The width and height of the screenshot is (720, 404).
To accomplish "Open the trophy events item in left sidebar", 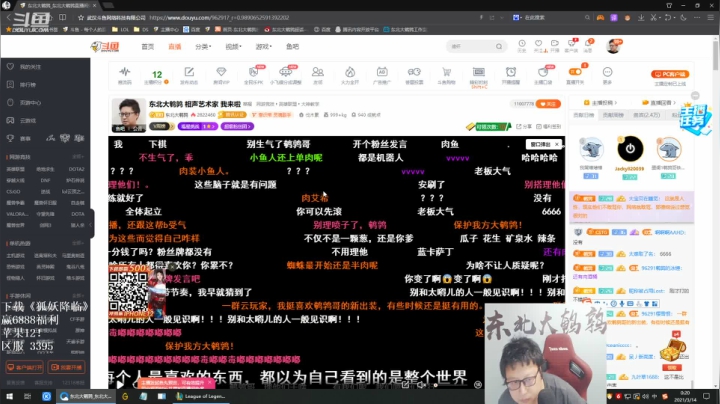I will coord(18,138).
